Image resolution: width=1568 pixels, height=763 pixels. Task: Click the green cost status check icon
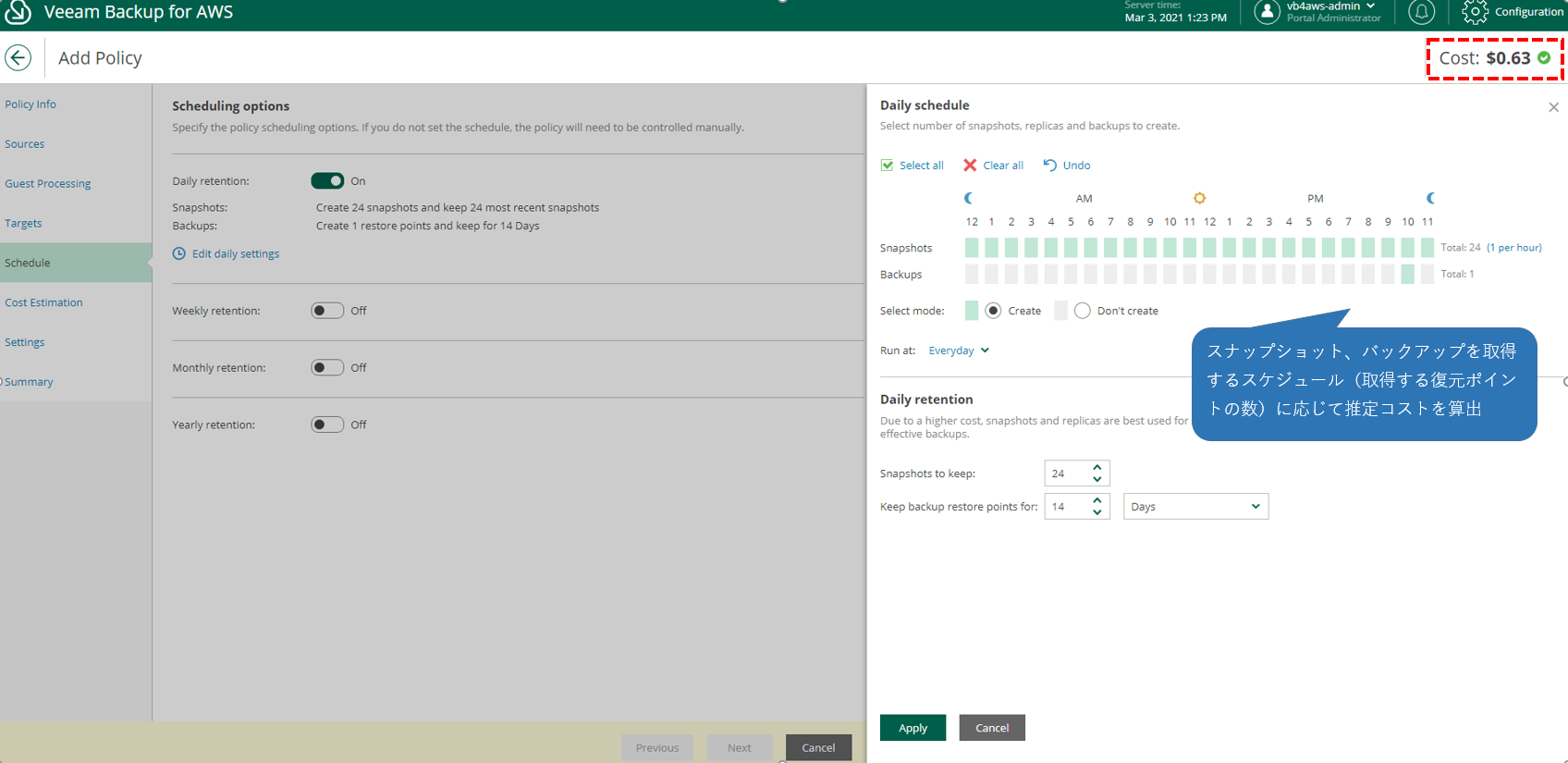click(1544, 57)
